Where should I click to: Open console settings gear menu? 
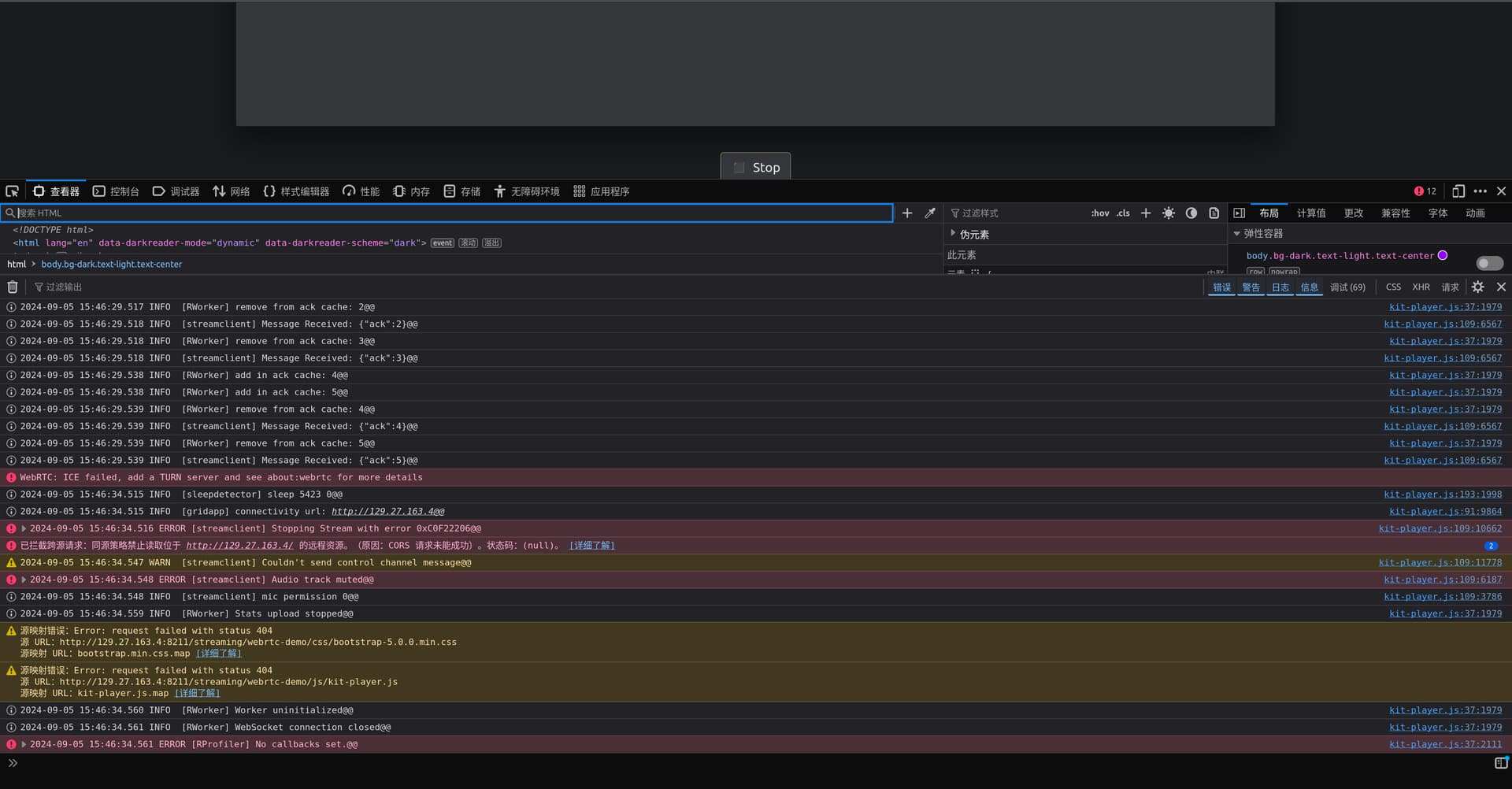point(1478,287)
